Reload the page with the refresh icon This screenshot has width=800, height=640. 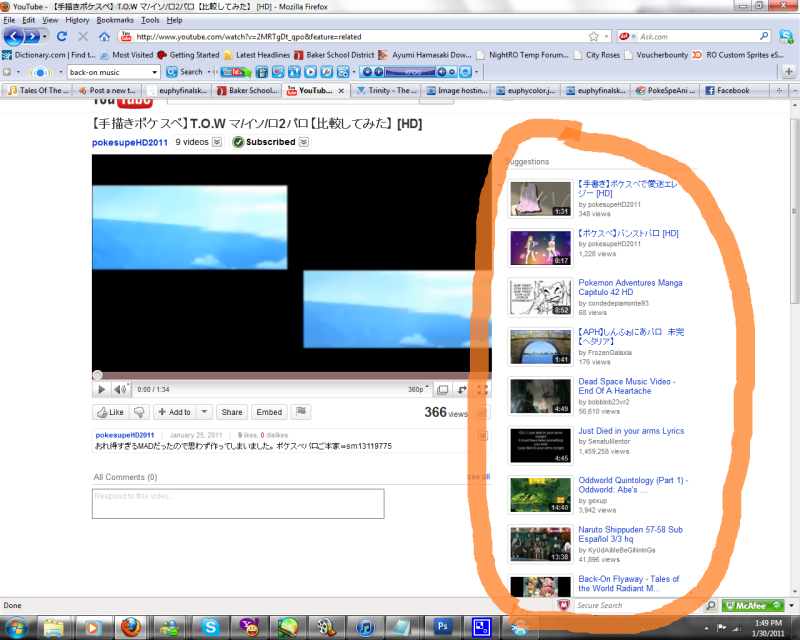click(62, 36)
